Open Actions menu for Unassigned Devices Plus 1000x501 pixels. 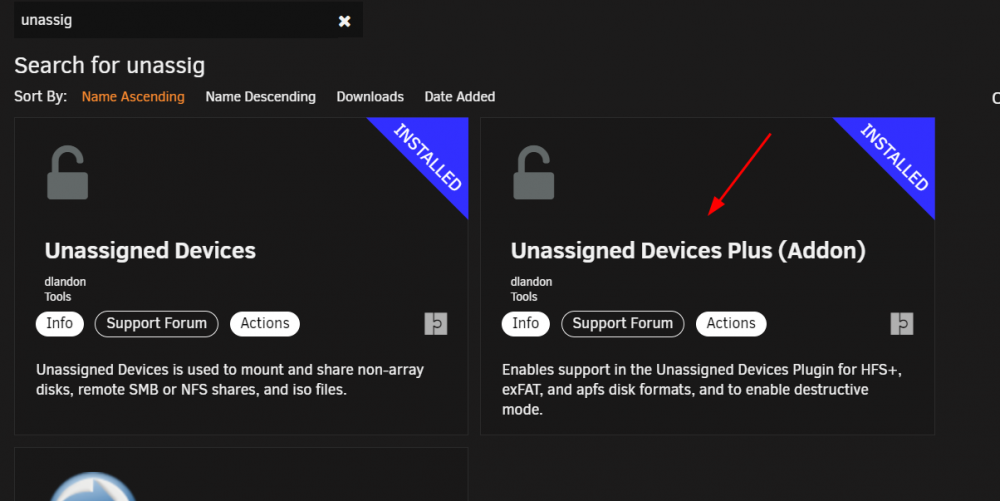point(731,324)
